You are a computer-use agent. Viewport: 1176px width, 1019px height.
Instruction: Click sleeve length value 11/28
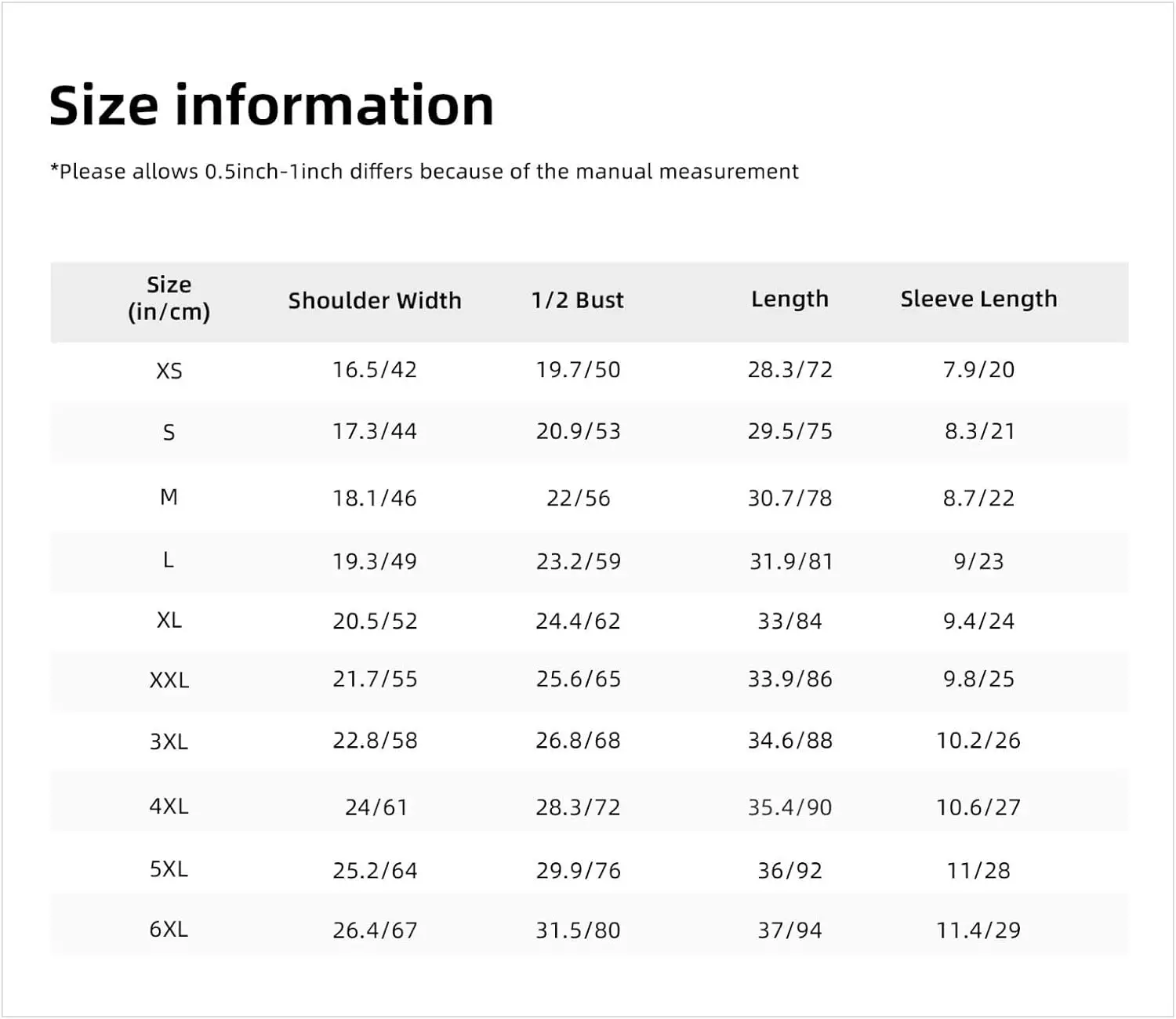click(978, 870)
